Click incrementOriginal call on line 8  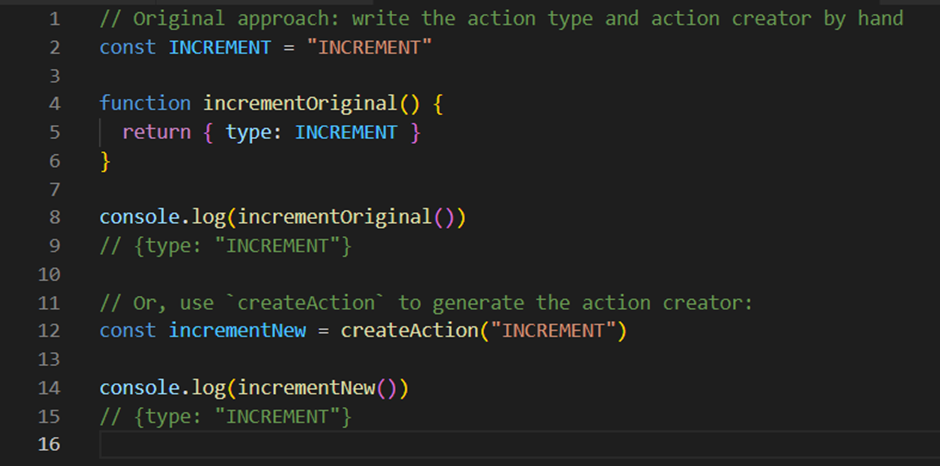pyautogui.click(x=335, y=217)
